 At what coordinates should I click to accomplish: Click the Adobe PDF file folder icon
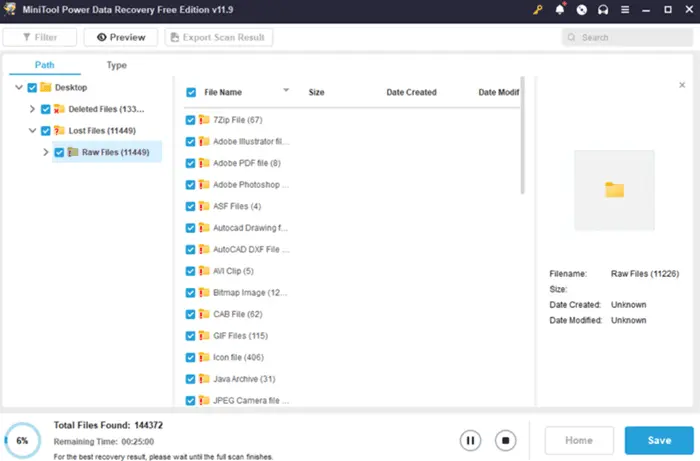pyautogui.click(x=204, y=163)
